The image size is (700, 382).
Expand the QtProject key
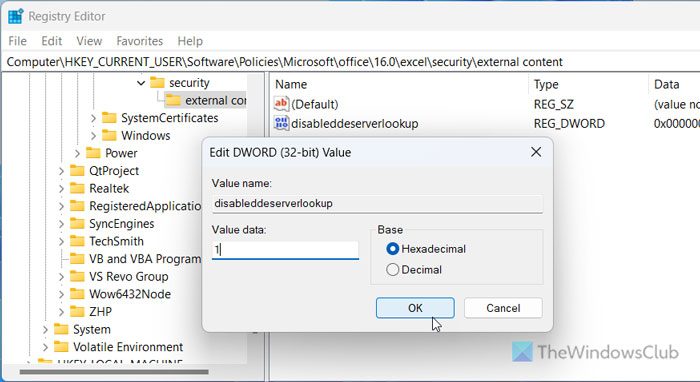pos(61,171)
